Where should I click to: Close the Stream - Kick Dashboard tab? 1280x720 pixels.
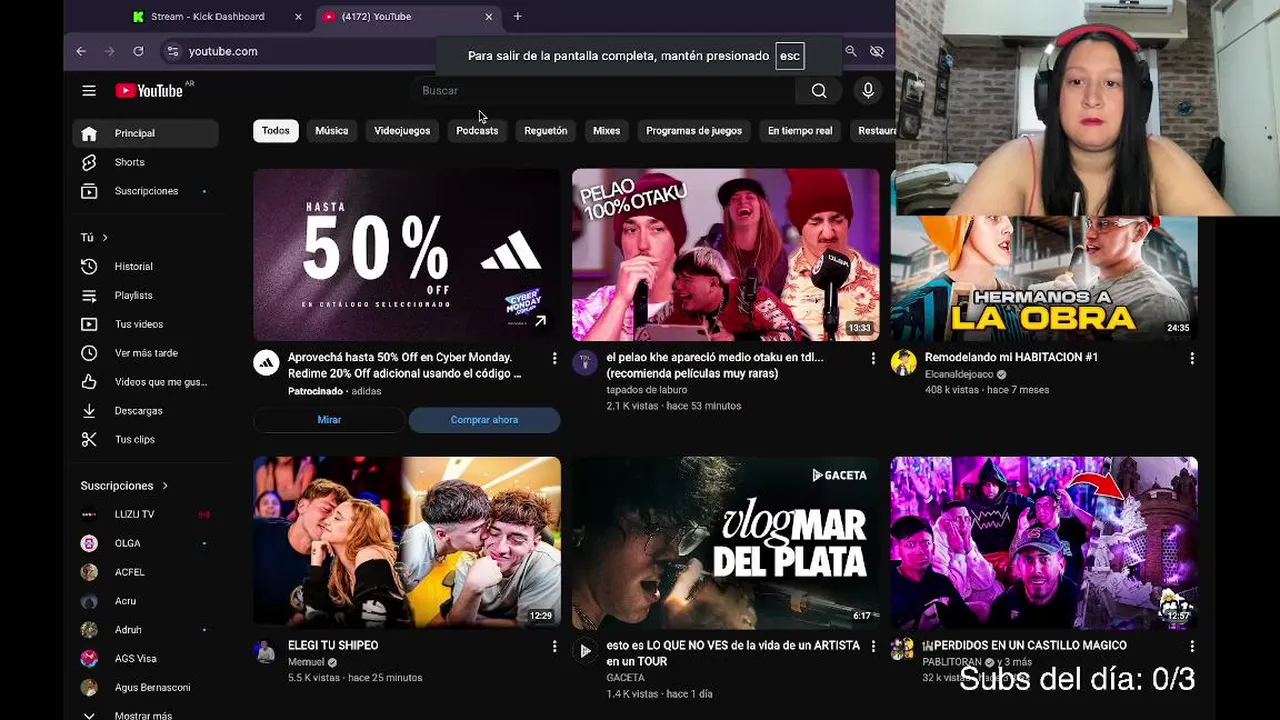(x=298, y=17)
